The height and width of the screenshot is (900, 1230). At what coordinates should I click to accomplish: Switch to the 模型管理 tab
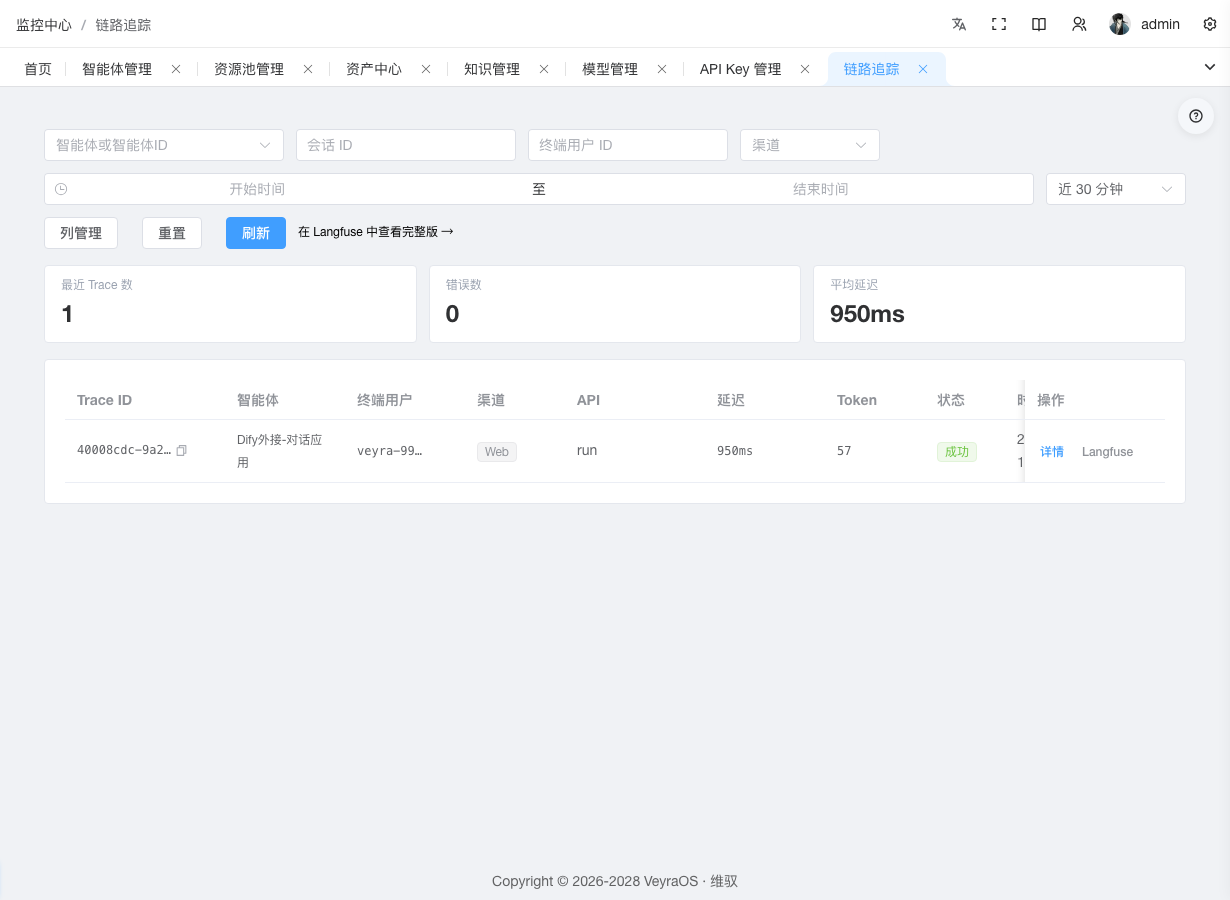pos(610,69)
